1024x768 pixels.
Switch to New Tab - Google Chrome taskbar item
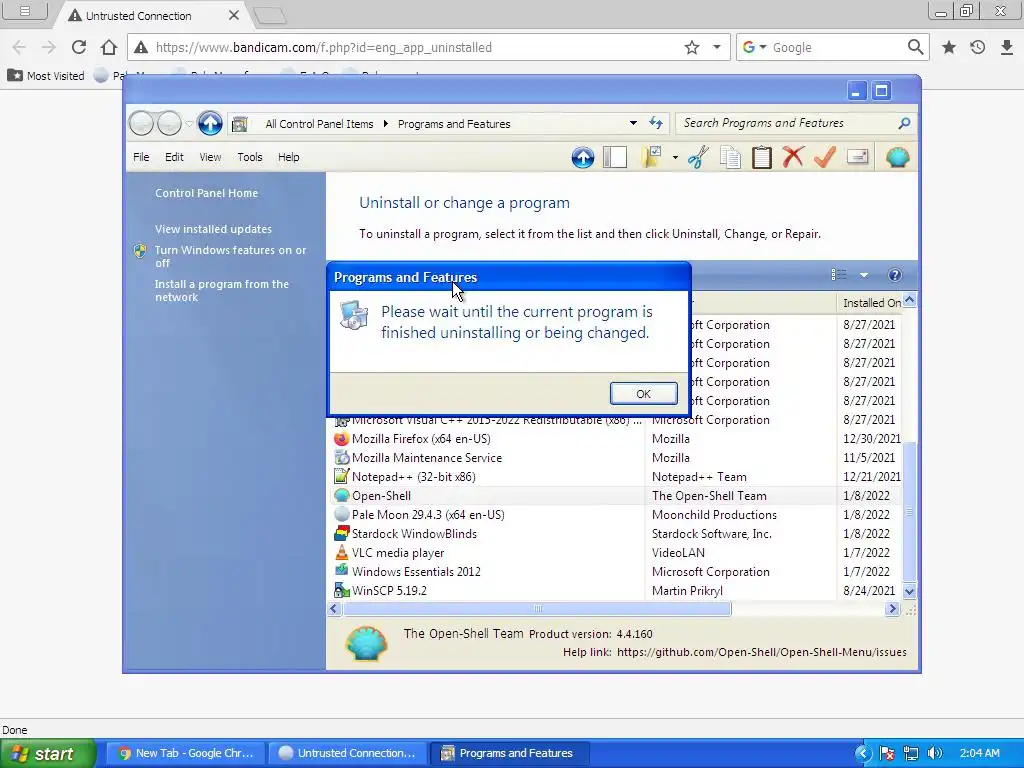pyautogui.click(x=186, y=753)
